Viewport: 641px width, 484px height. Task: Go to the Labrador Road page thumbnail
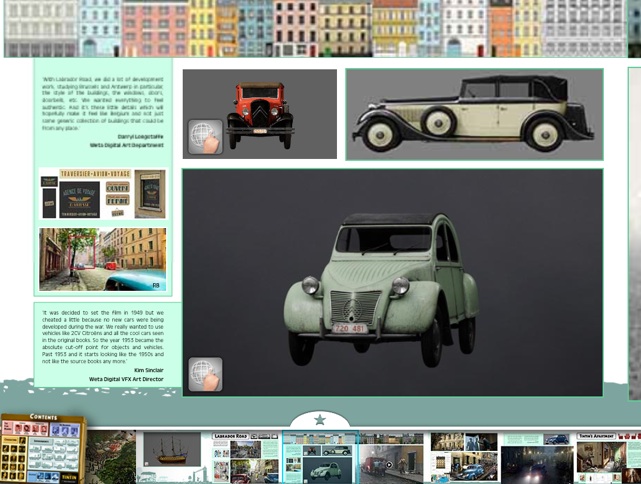tap(245, 458)
